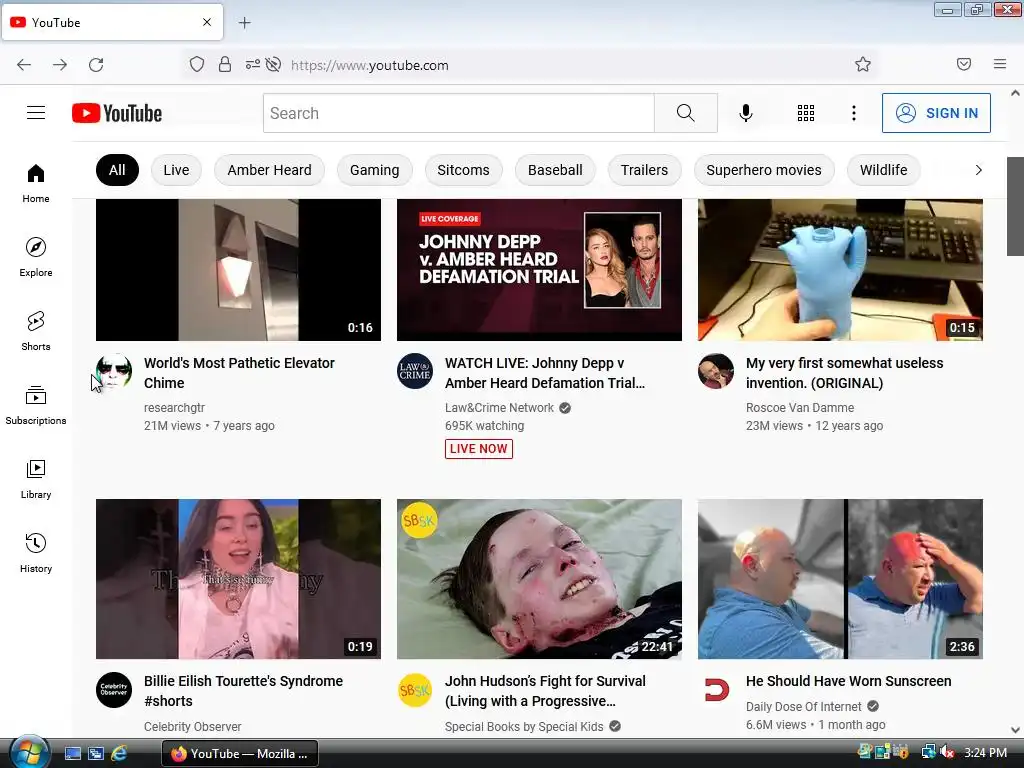This screenshot has width=1024, height=768.
Task: Open John Hudson's Fight for Survival title
Action: pos(545,691)
